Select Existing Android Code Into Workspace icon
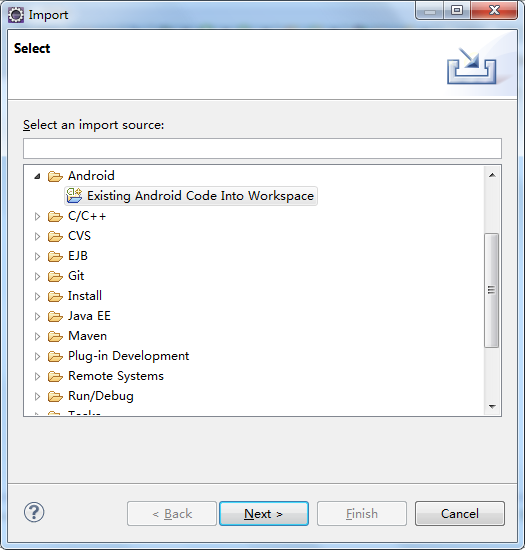This screenshot has height=550, width=525. tap(74, 196)
